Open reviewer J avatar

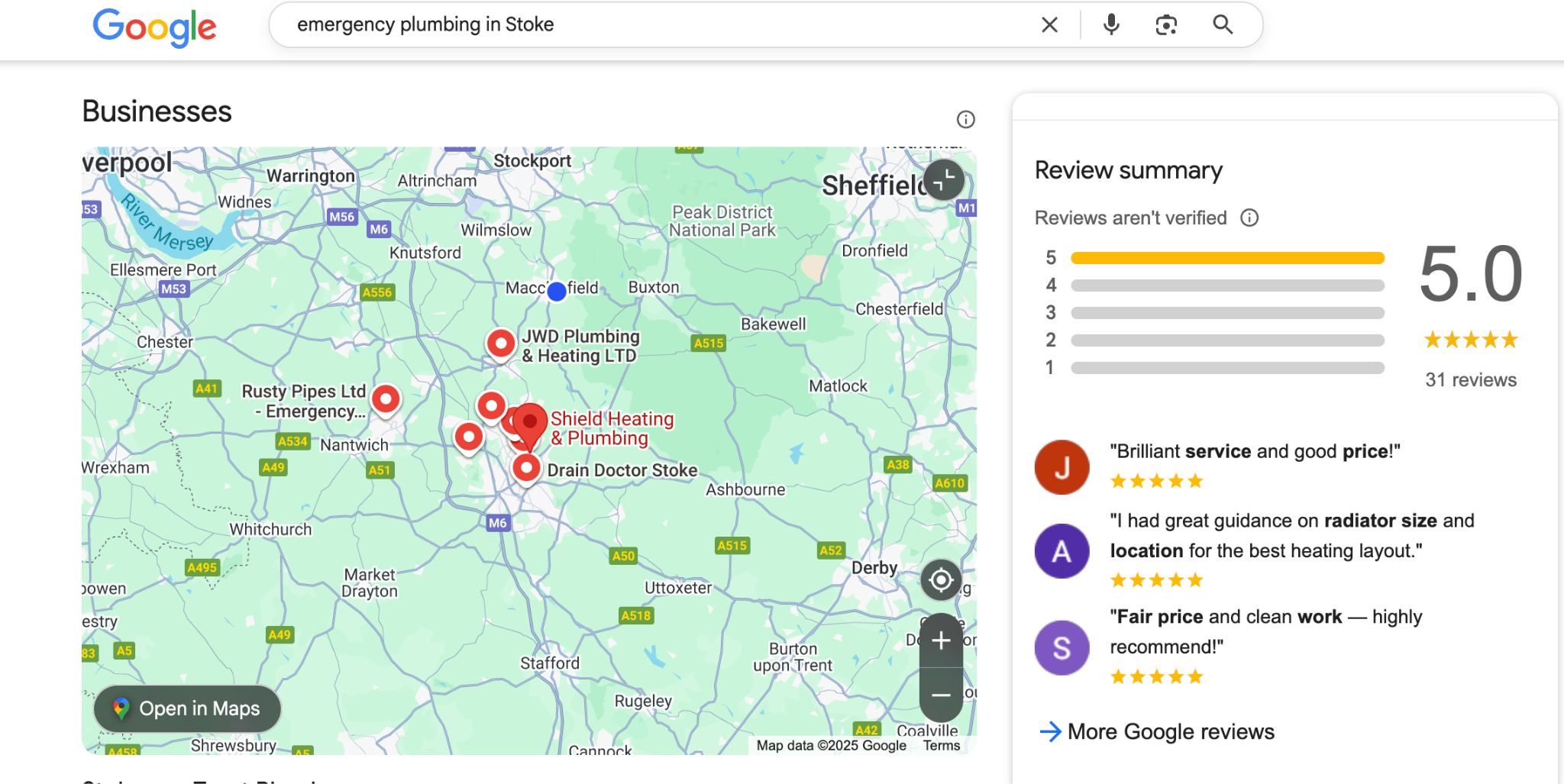tap(1062, 467)
